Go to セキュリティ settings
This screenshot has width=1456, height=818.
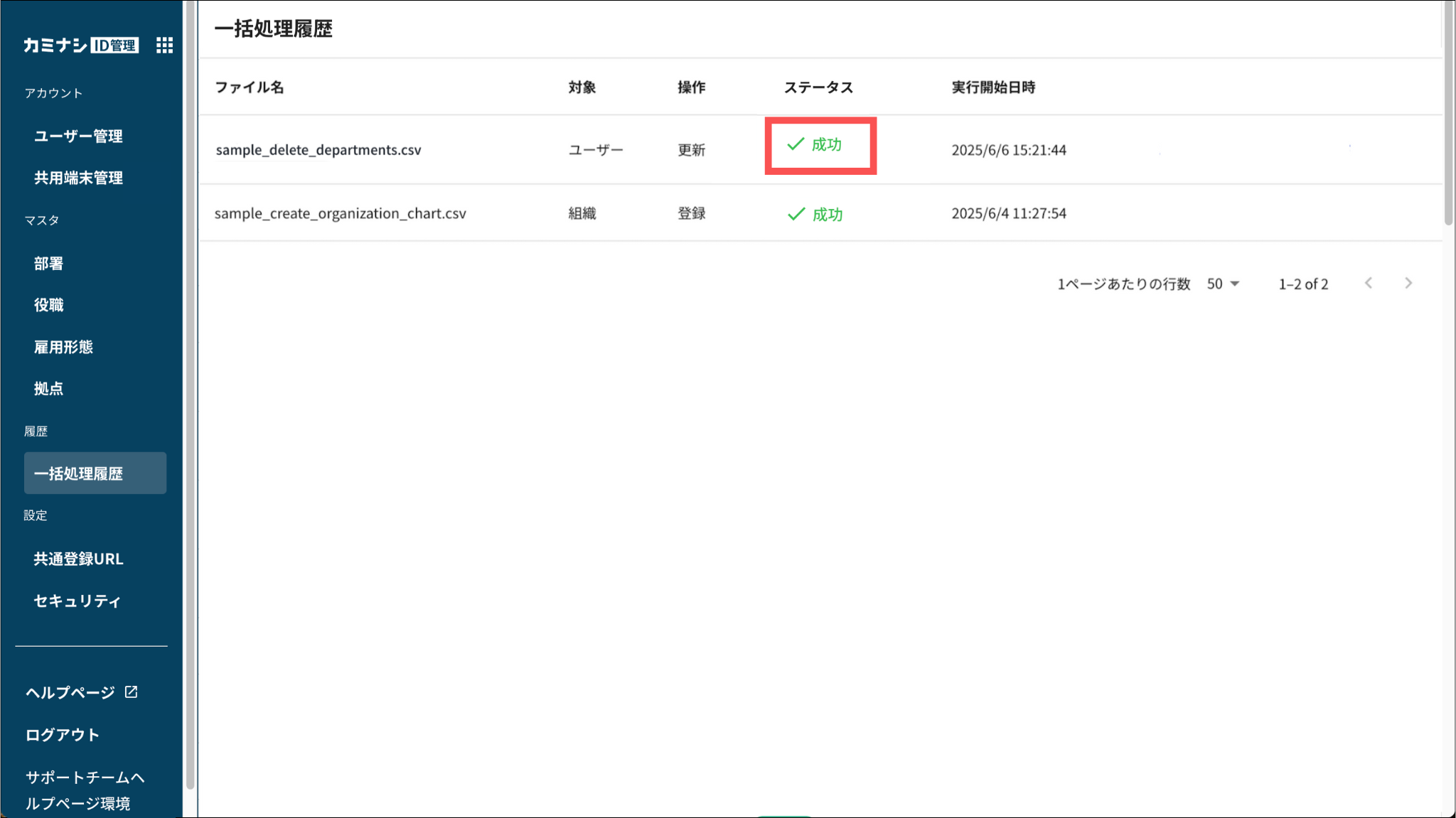(x=77, y=601)
